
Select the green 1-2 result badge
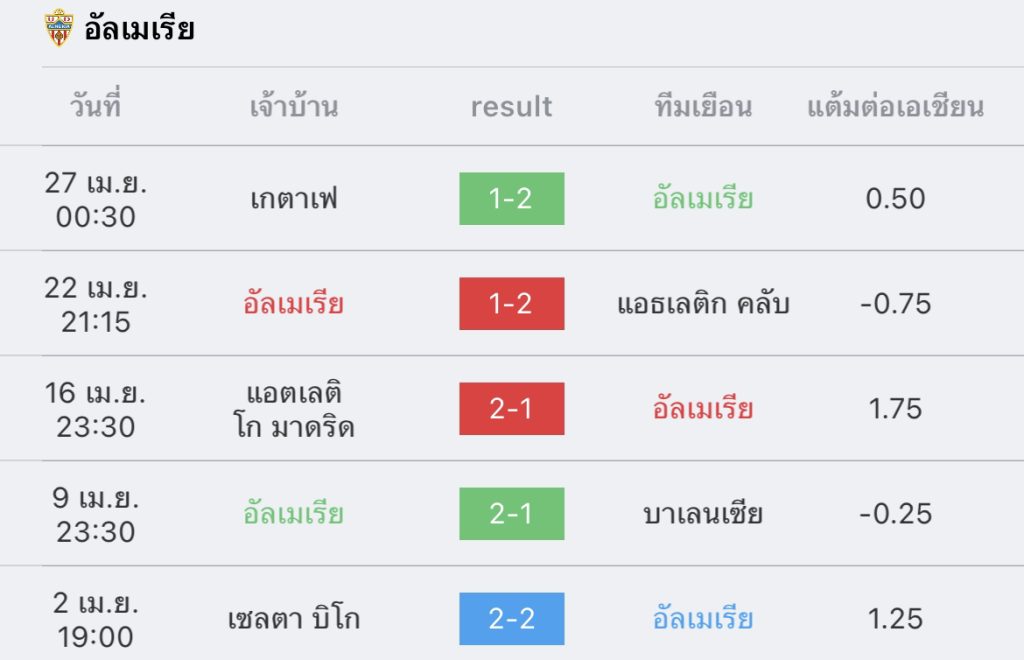[511, 198]
